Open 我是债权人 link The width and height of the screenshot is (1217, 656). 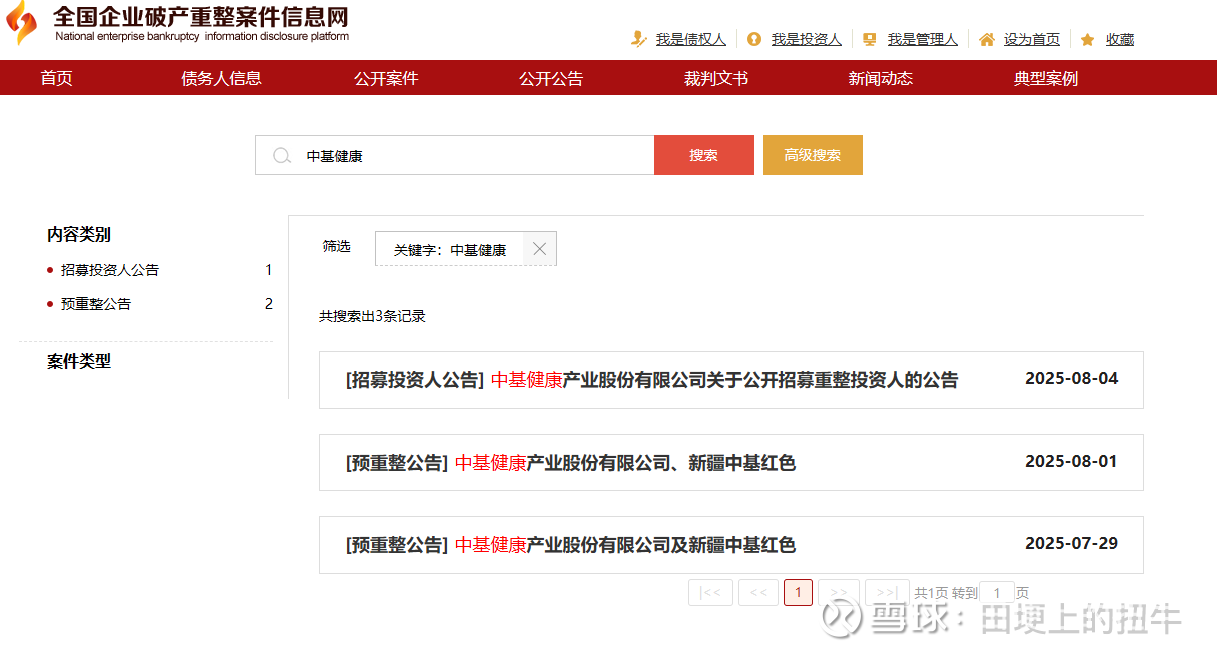tap(691, 39)
